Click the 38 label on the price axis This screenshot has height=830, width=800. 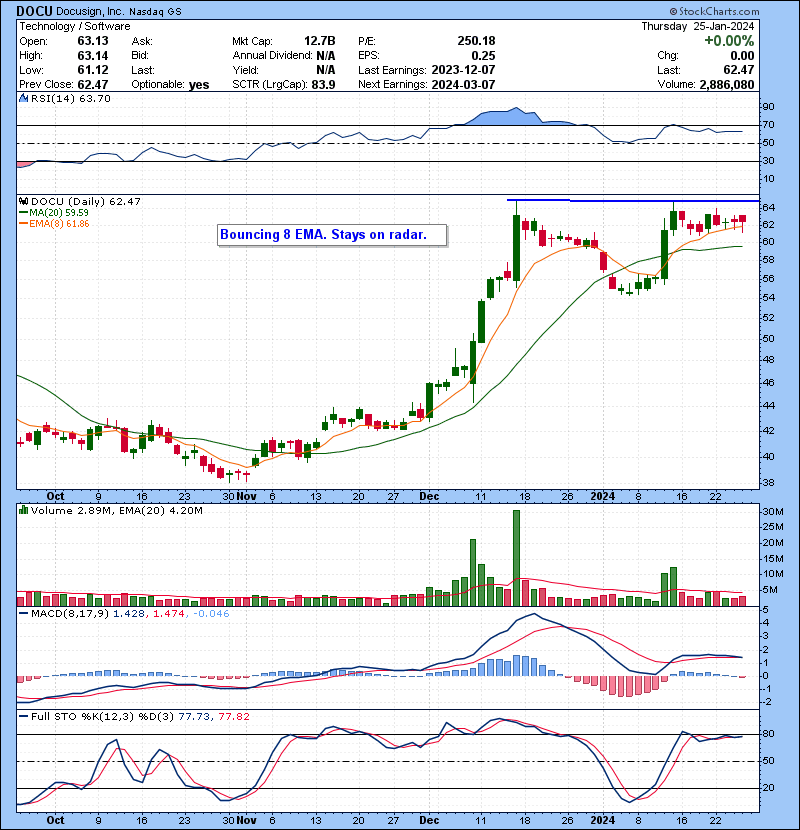coord(768,483)
